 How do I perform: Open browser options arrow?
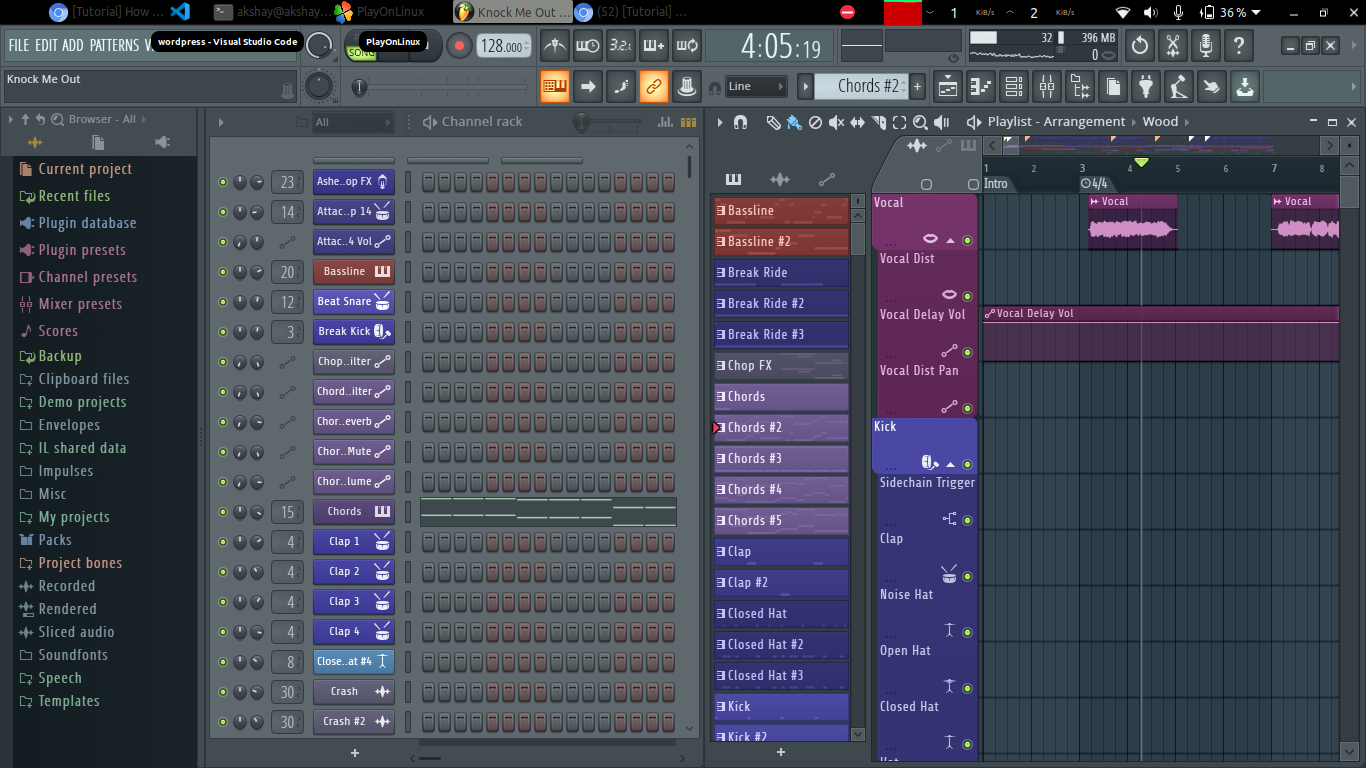click(11, 119)
